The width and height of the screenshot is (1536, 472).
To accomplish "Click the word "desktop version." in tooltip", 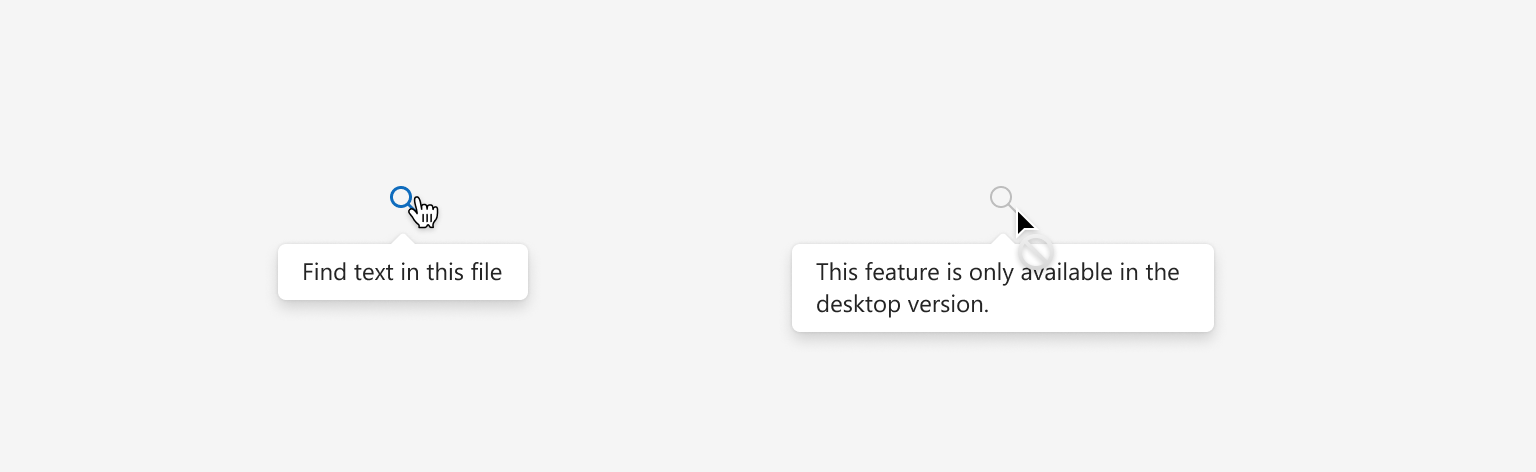I will click(x=902, y=304).
